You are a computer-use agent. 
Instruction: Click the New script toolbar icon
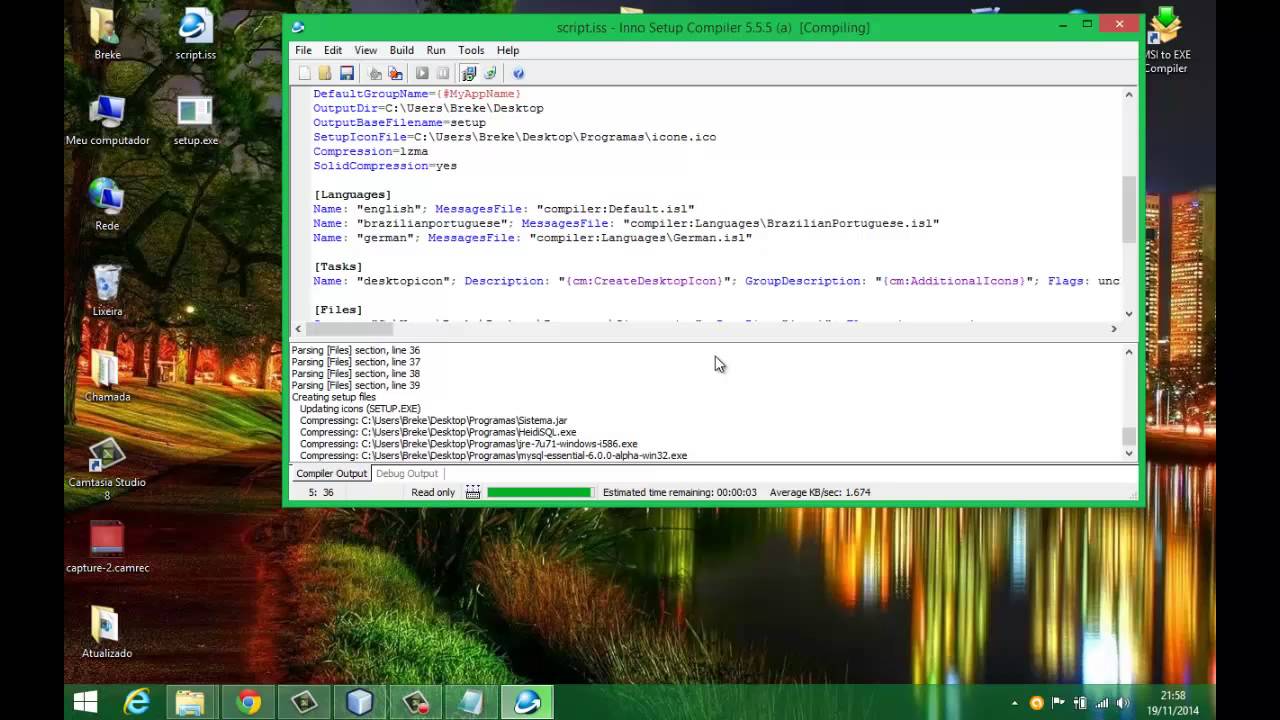coord(304,73)
